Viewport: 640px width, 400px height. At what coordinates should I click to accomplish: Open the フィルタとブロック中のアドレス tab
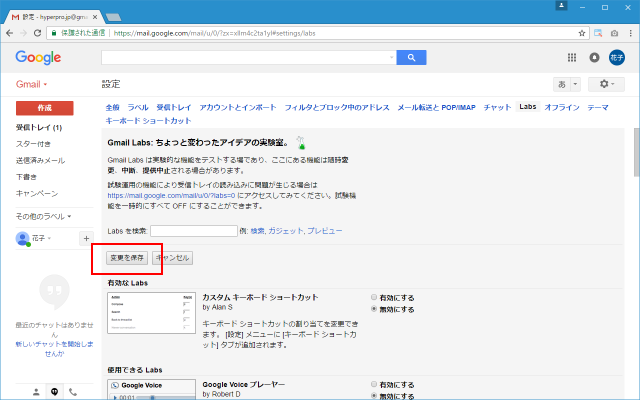point(337,107)
